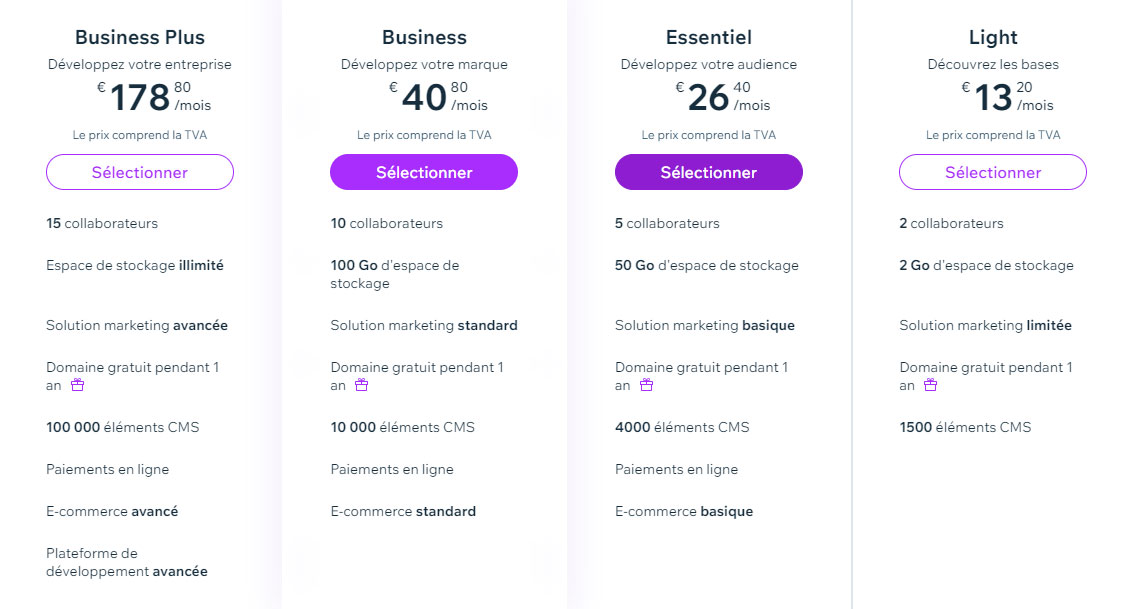Viewport: 1128px width, 609px height.
Task: Click the gift icon in Essentiel plan
Action: coord(647,385)
